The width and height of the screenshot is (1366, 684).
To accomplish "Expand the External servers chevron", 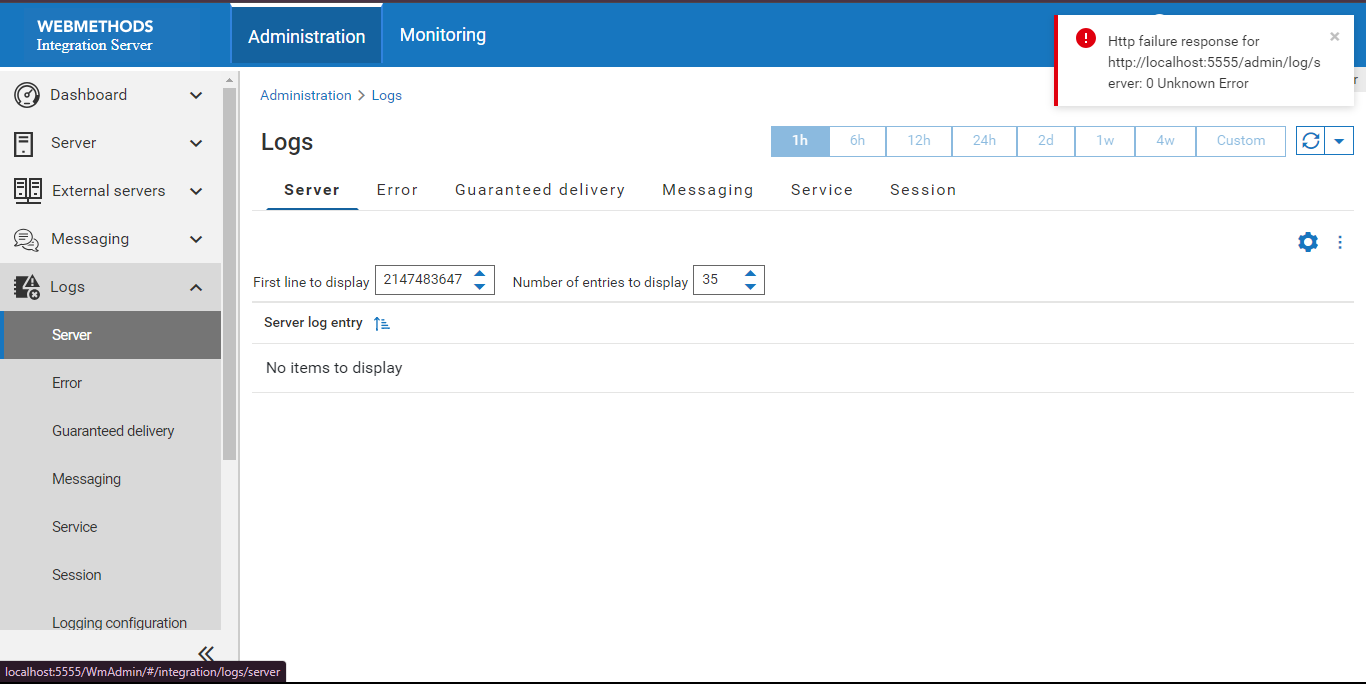I will [196, 191].
